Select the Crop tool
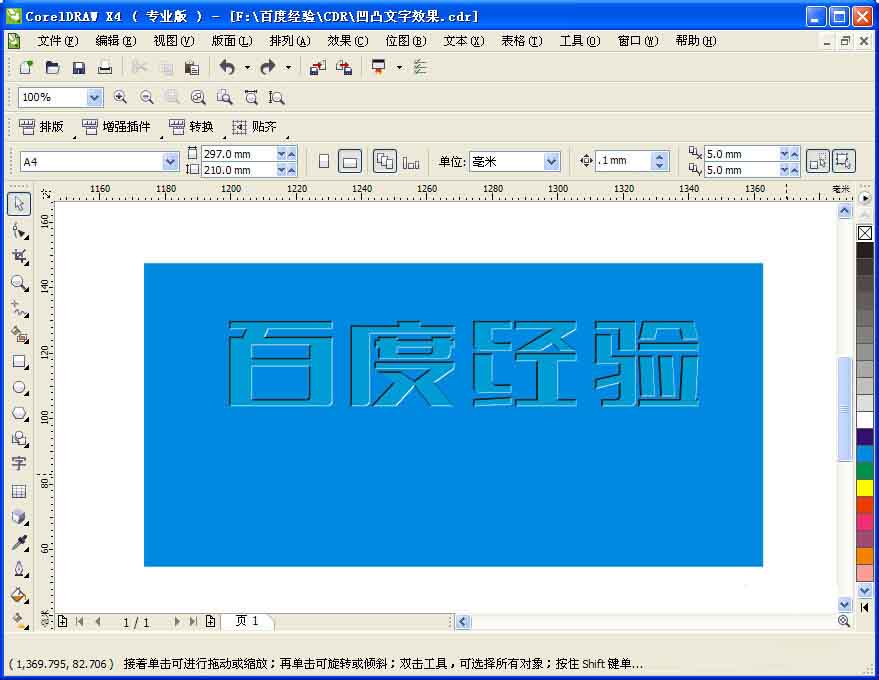 pyautogui.click(x=20, y=257)
